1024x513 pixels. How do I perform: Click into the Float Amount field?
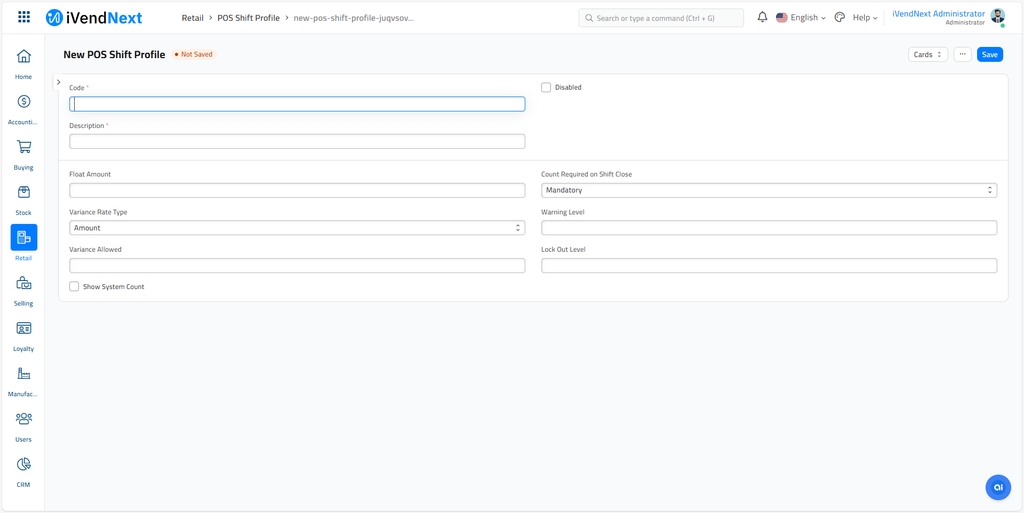coord(296,190)
